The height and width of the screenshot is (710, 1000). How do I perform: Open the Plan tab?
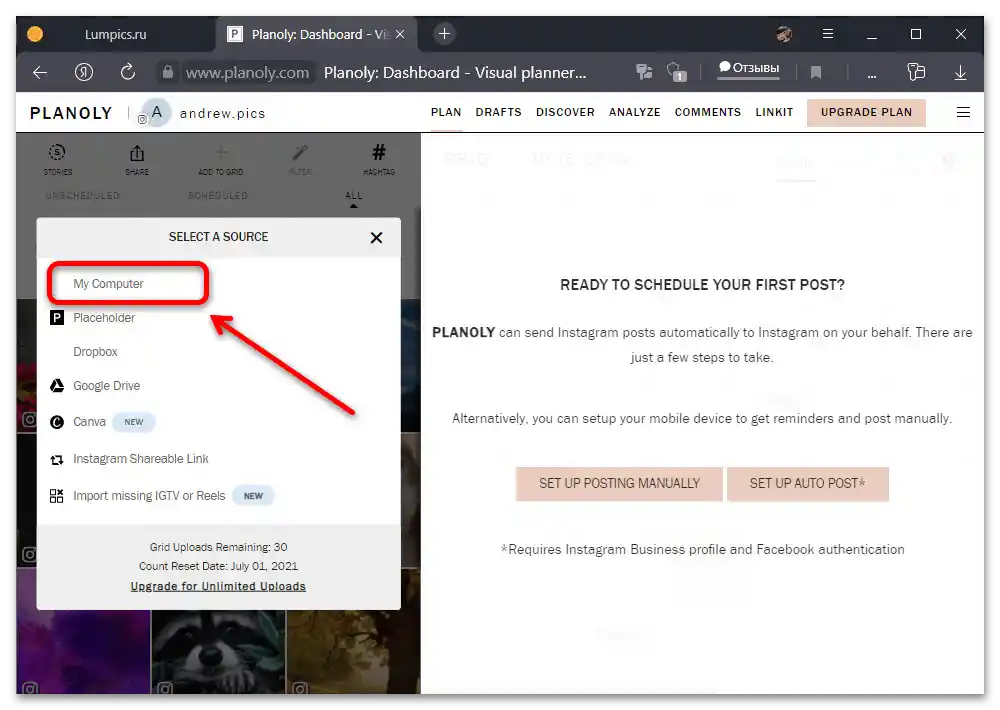click(446, 112)
